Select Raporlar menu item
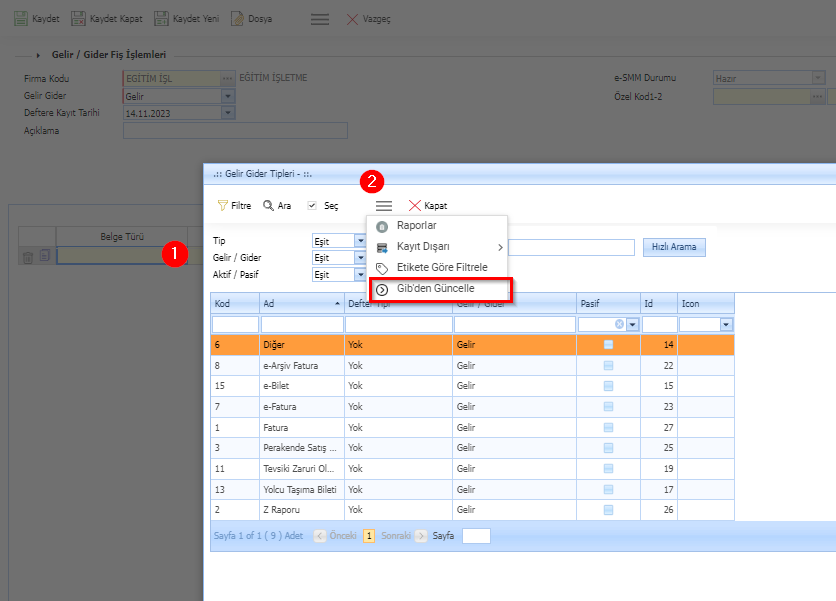 (437, 226)
